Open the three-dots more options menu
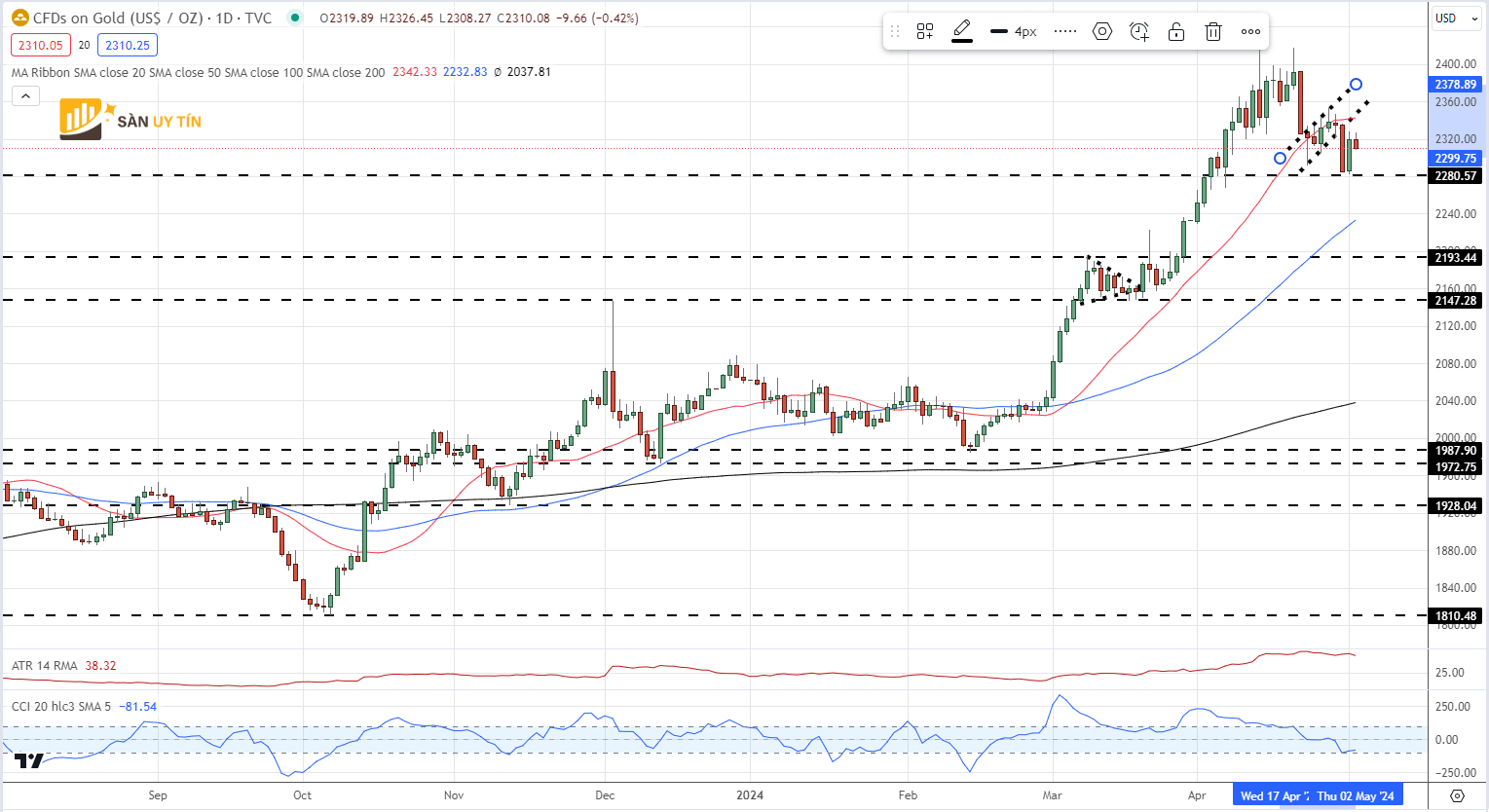This screenshot has height=812, width=1489. pos(1250,31)
